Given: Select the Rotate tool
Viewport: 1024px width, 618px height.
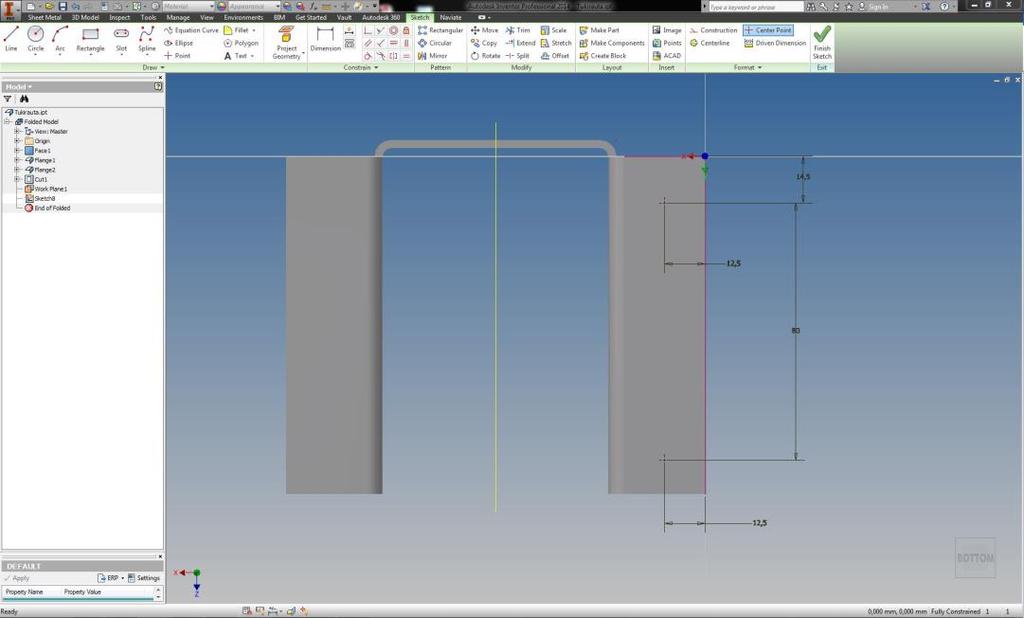Looking at the screenshot, I should coord(485,56).
